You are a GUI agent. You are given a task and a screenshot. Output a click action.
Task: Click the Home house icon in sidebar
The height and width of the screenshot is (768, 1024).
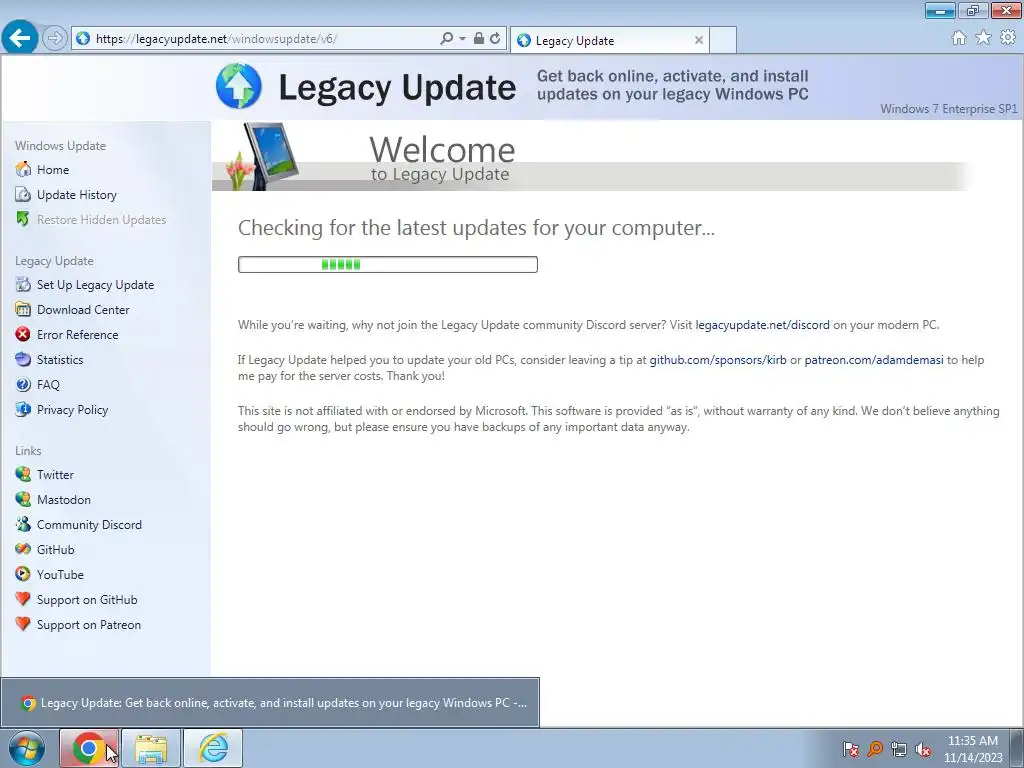point(23,169)
